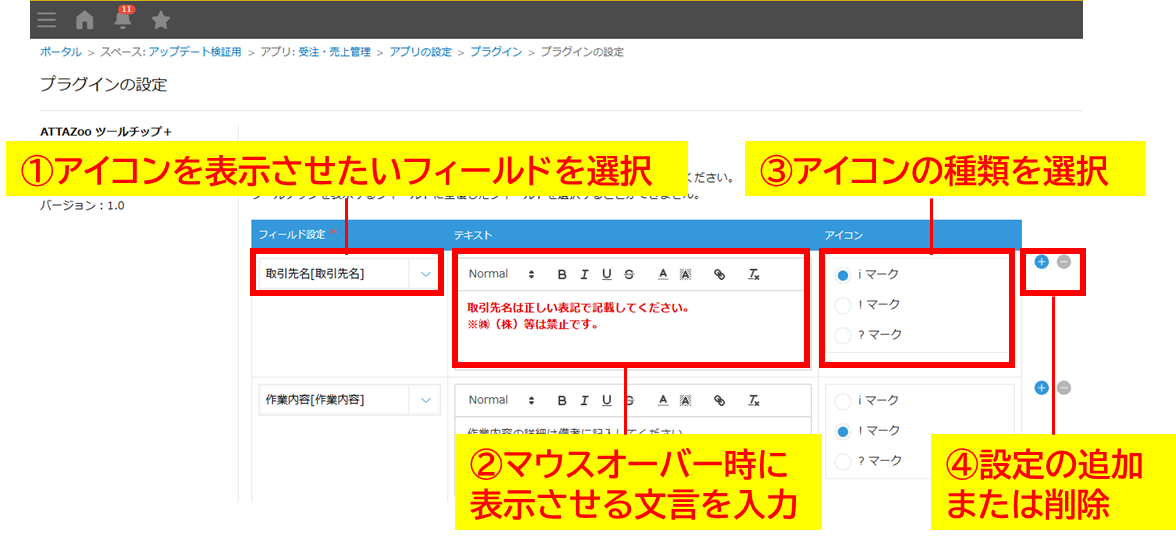Open the 作業内容 field dropdown

pyautogui.click(x=425, y=400)
